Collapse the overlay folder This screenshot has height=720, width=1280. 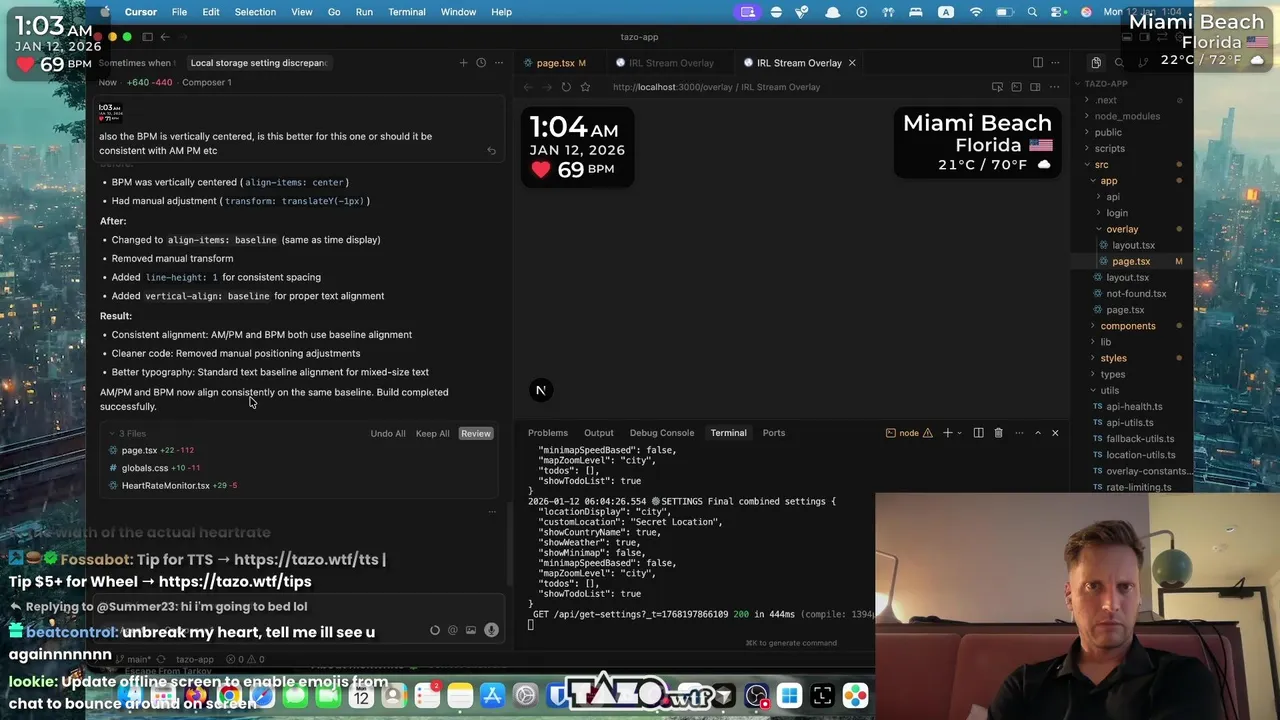[1122, 229]
